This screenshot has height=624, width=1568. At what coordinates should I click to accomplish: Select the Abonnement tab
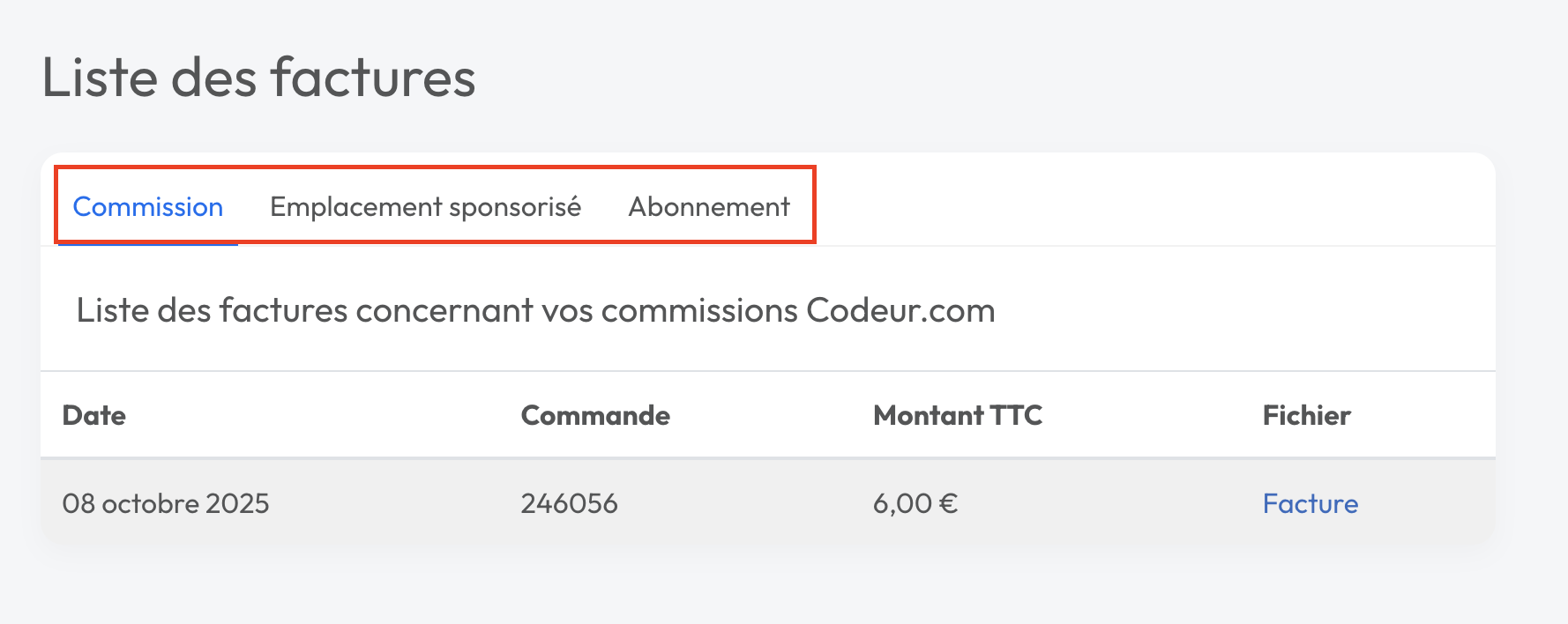click(709, 207)
